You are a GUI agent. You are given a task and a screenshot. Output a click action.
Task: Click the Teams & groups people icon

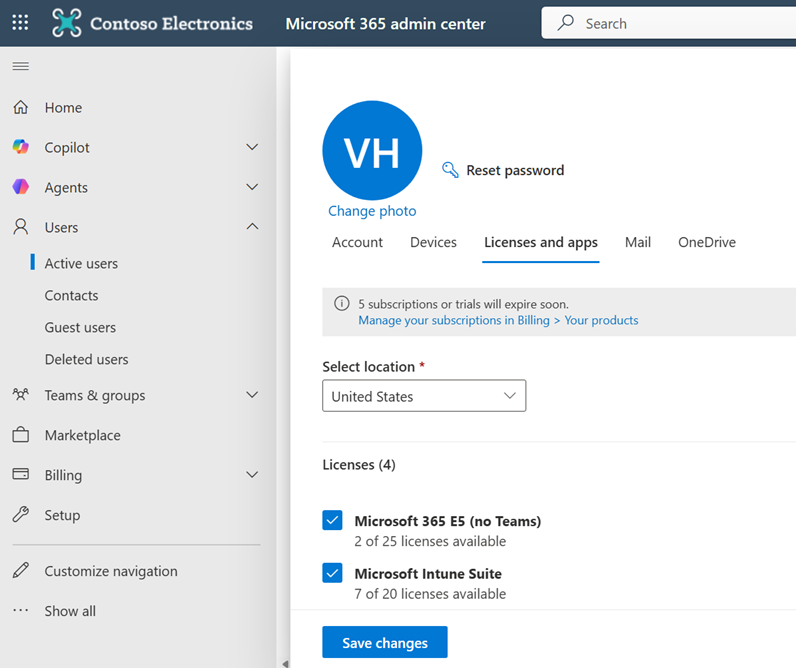pos(21,394)
